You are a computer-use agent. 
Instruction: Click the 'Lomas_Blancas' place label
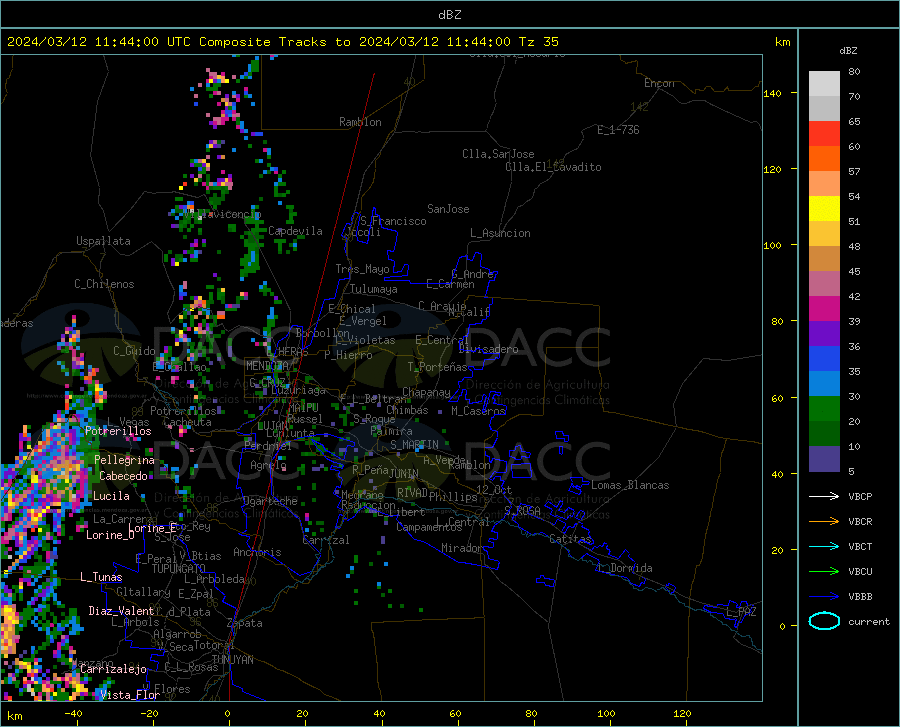click(630, 485)
